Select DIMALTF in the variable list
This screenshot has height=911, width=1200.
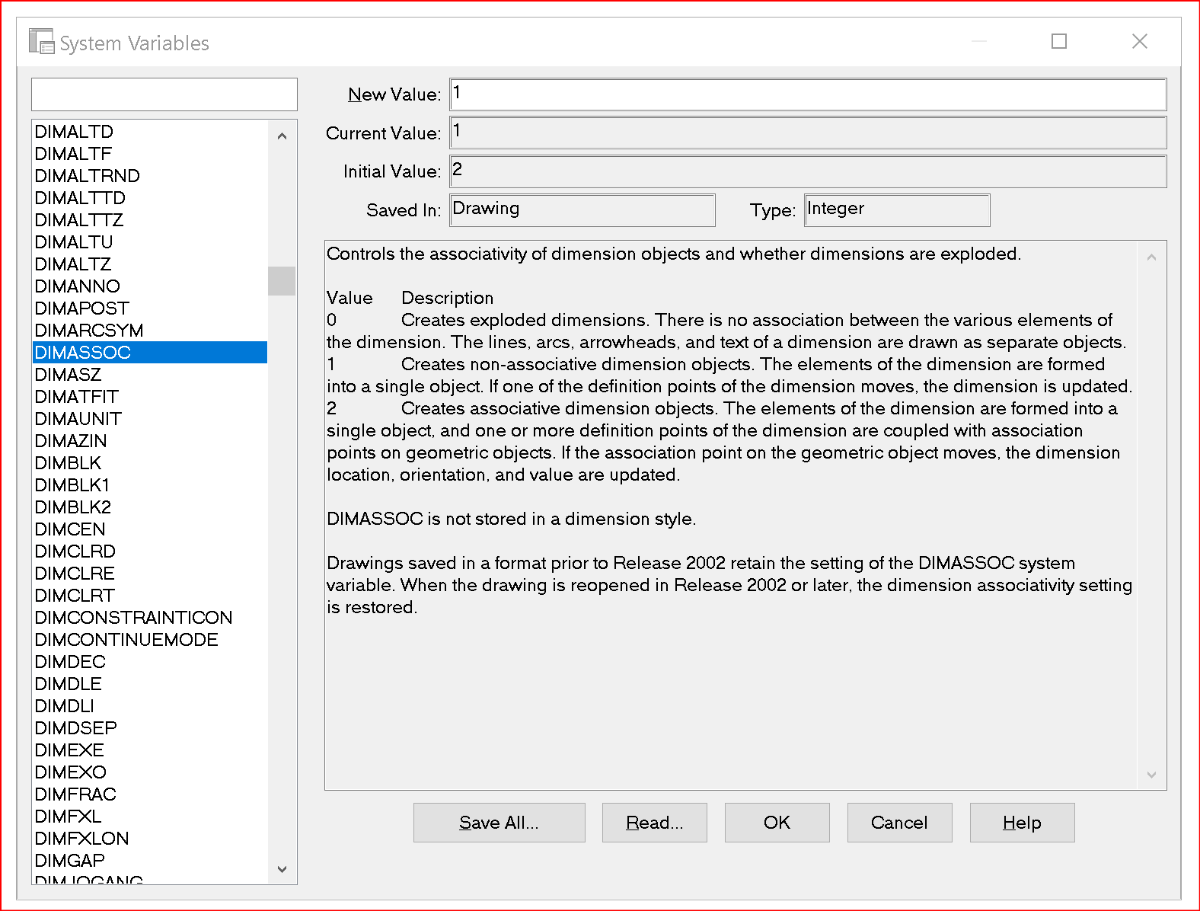149,154
